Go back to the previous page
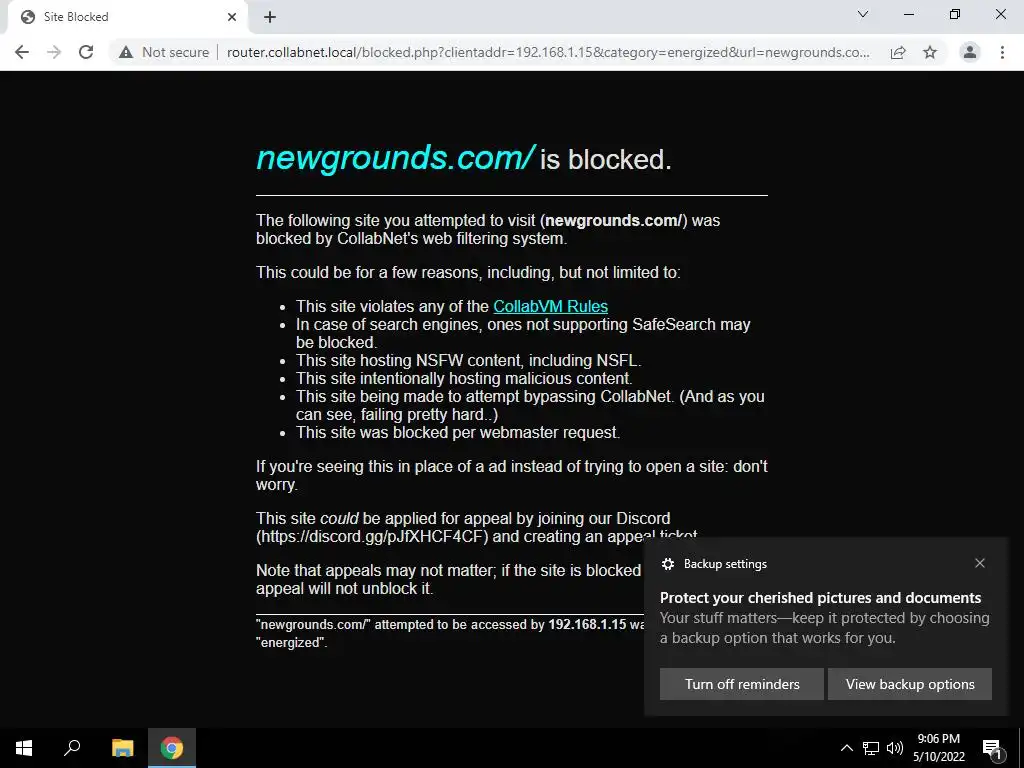Image resolution: width=1024 pixels, height=768 pixels. 22,52
